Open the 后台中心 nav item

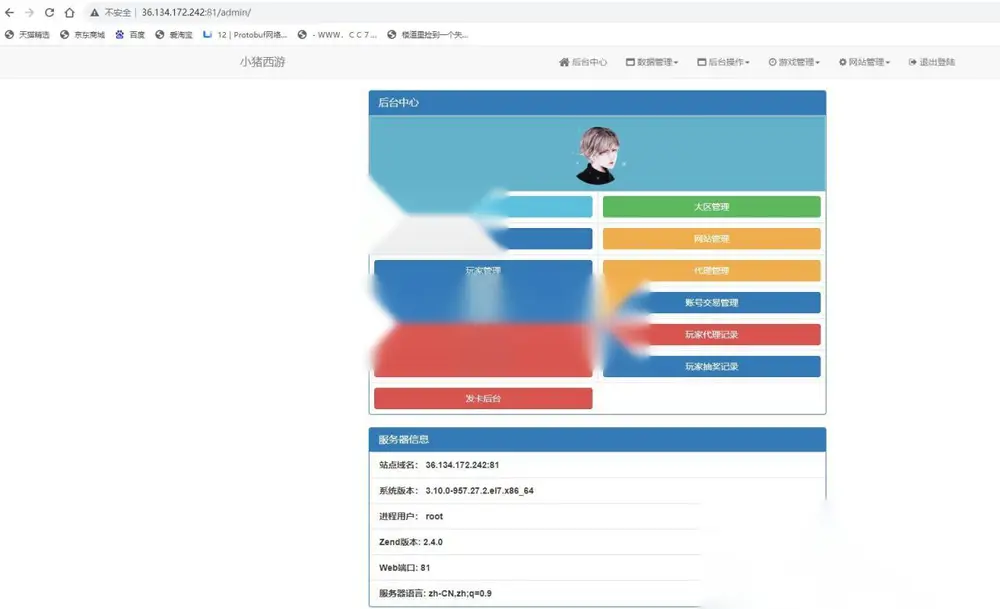[583, 62]
